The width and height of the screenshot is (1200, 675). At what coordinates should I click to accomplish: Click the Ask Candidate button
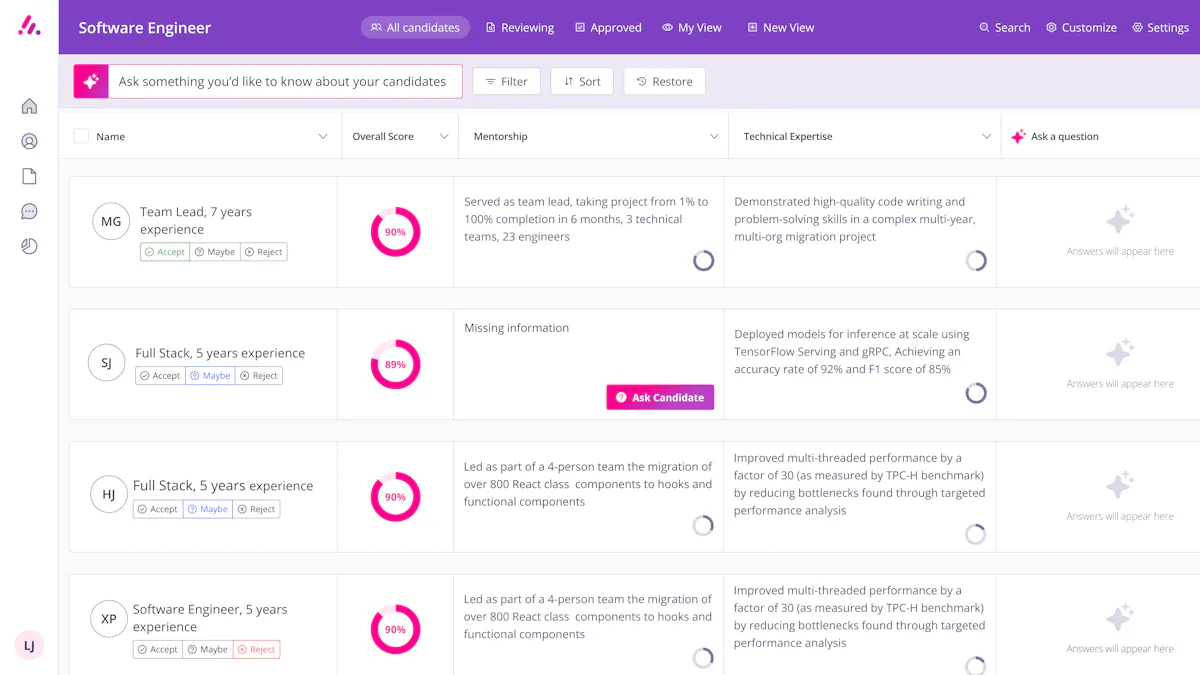click(x=660, y=397)
